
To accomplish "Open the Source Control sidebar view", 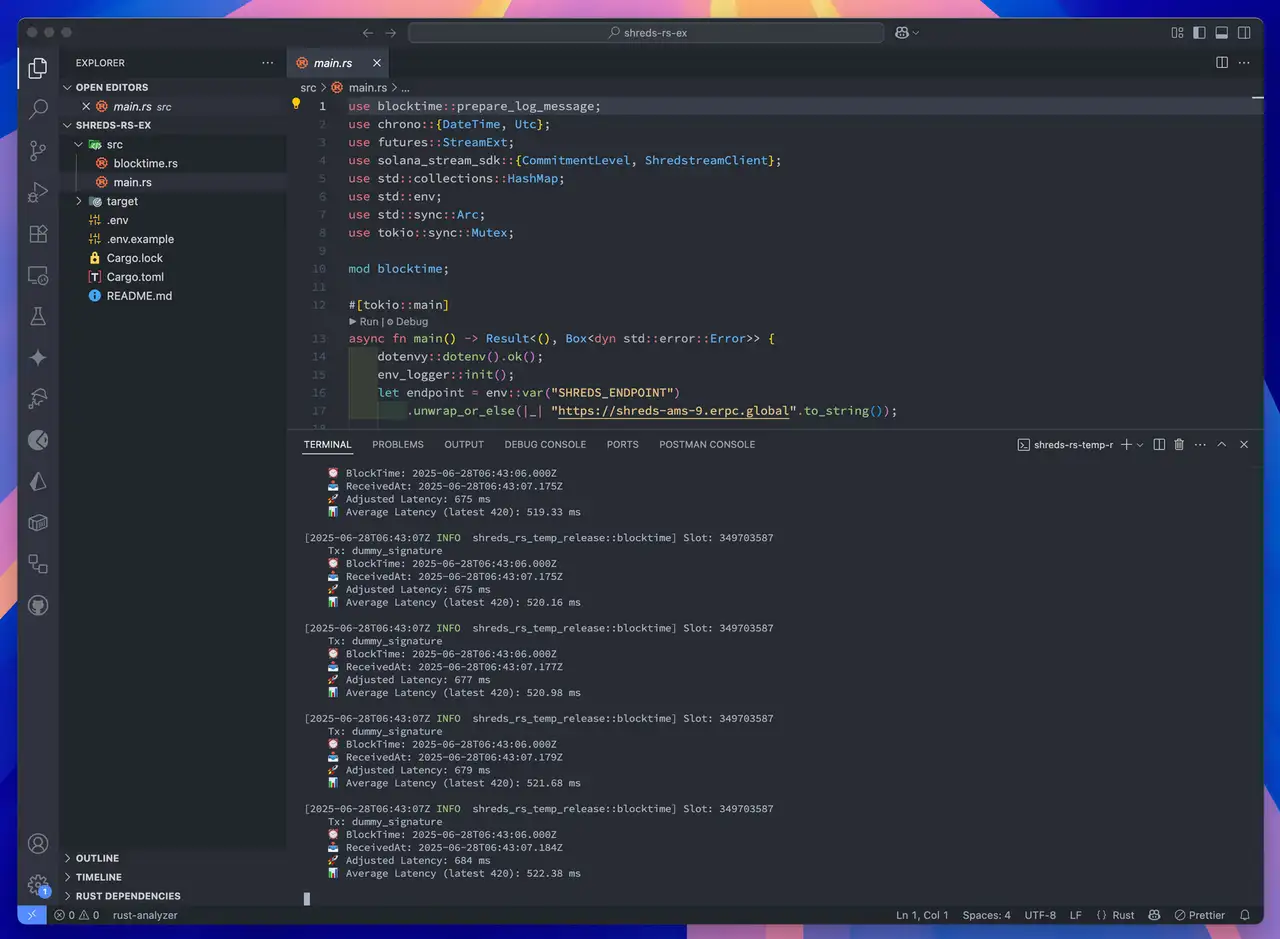I will point(38,150).
